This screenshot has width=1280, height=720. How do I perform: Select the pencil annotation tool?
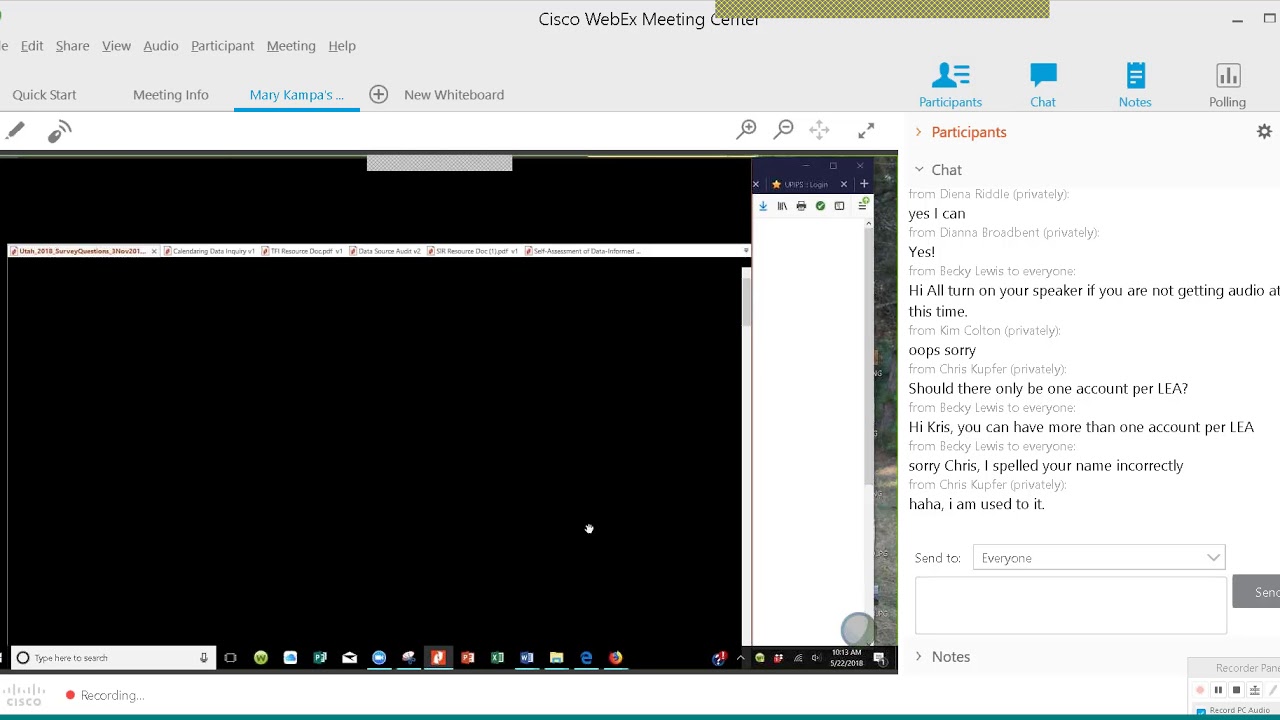coord(15,131)
